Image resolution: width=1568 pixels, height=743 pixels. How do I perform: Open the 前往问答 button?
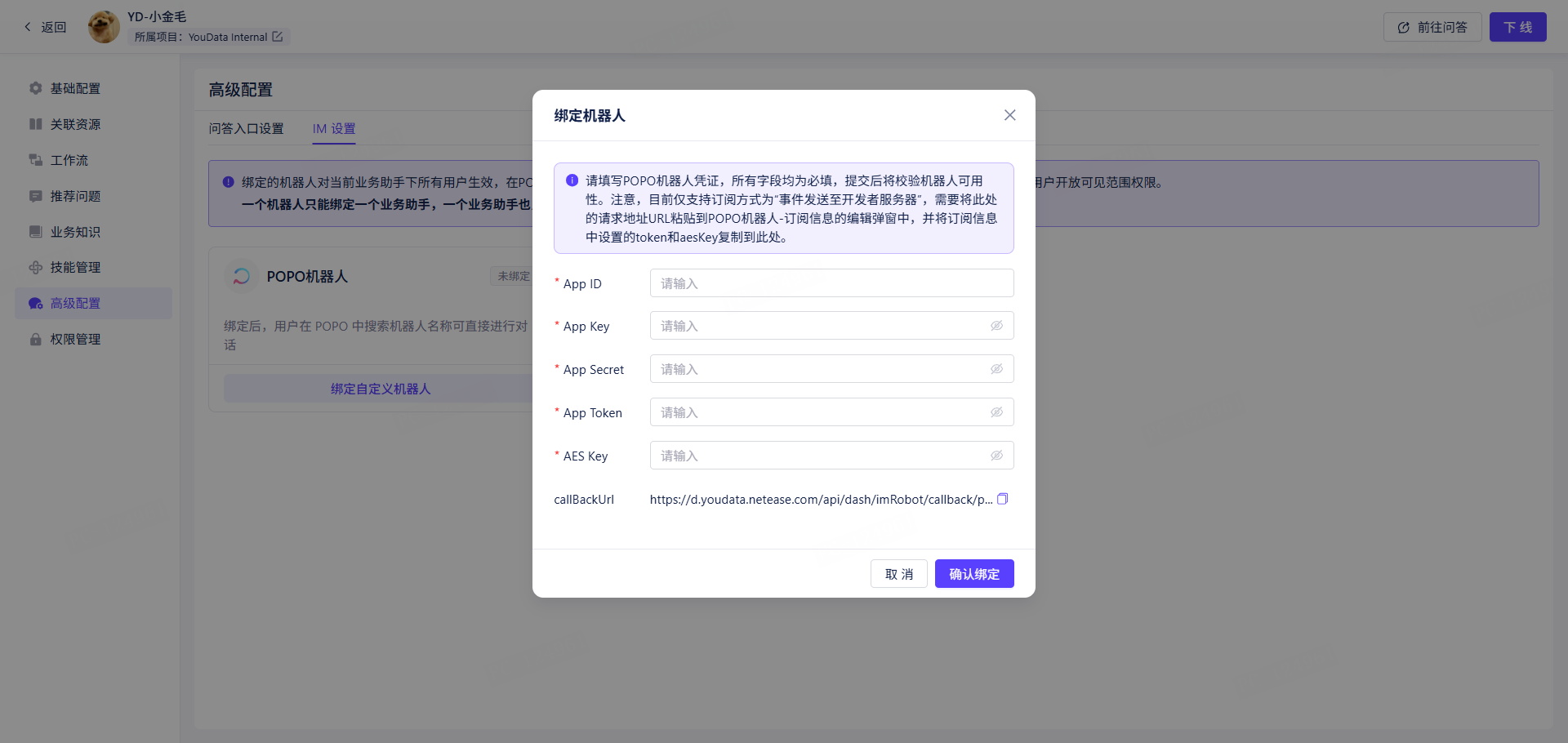1432,27
